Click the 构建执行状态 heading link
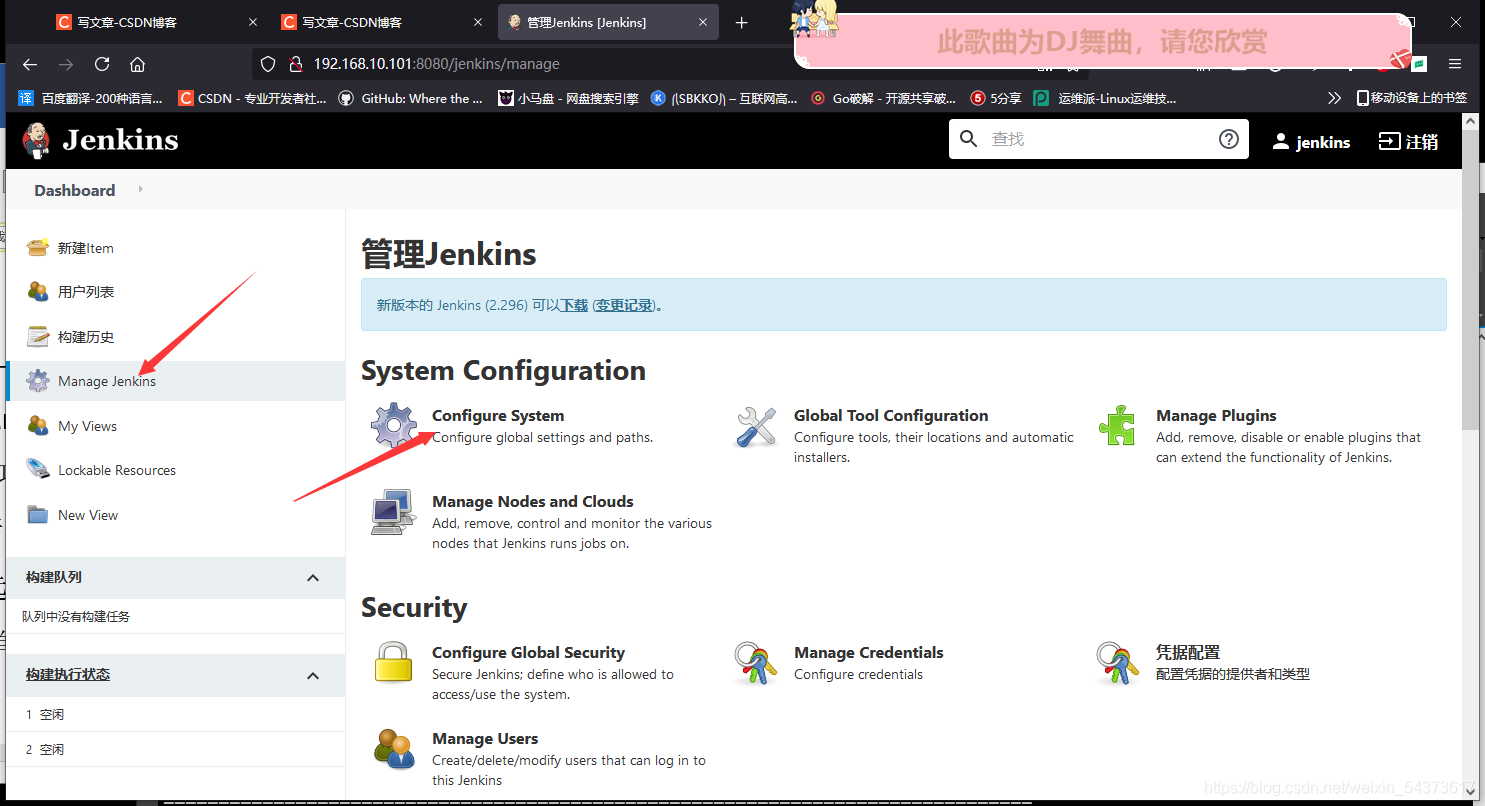This screenshot has width=1485, height=806. pos(68,675)
